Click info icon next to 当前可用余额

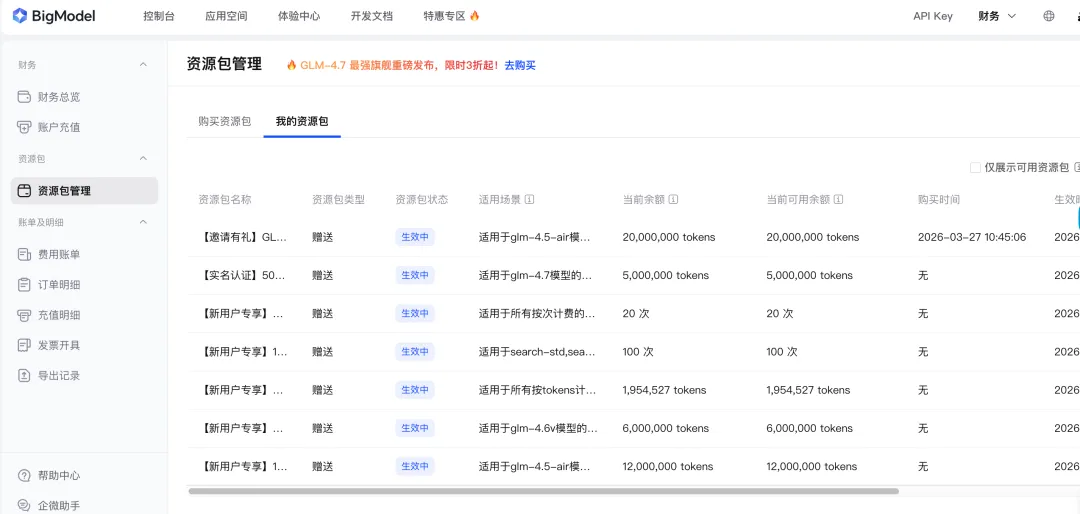838,199
